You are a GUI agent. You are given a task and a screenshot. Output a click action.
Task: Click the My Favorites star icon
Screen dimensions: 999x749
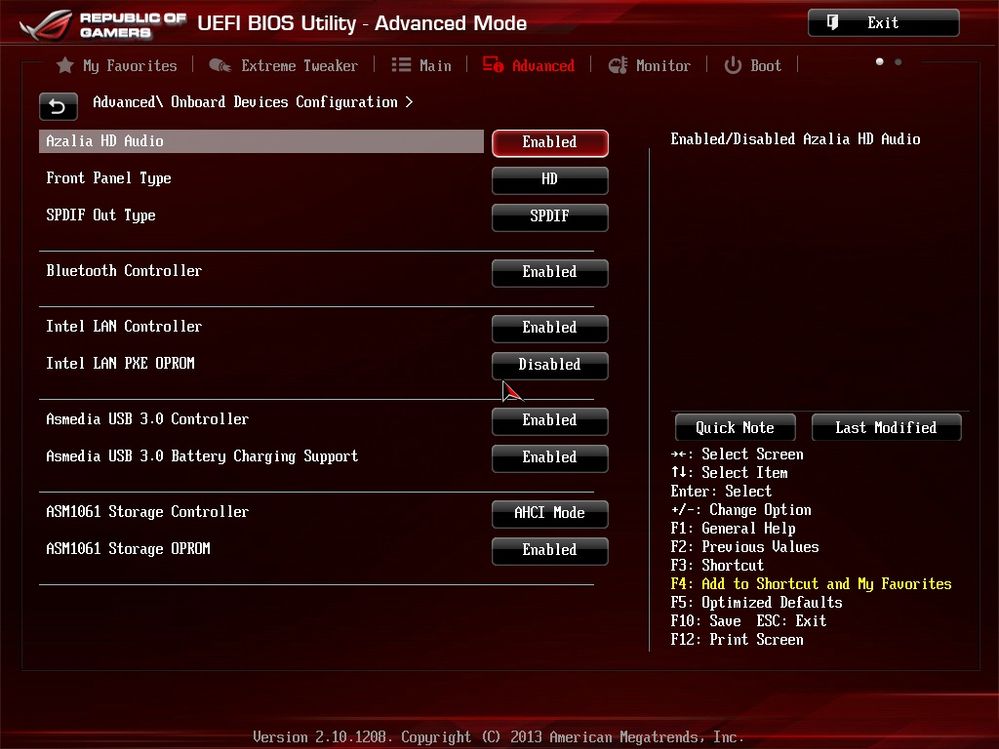pos(65,65)
